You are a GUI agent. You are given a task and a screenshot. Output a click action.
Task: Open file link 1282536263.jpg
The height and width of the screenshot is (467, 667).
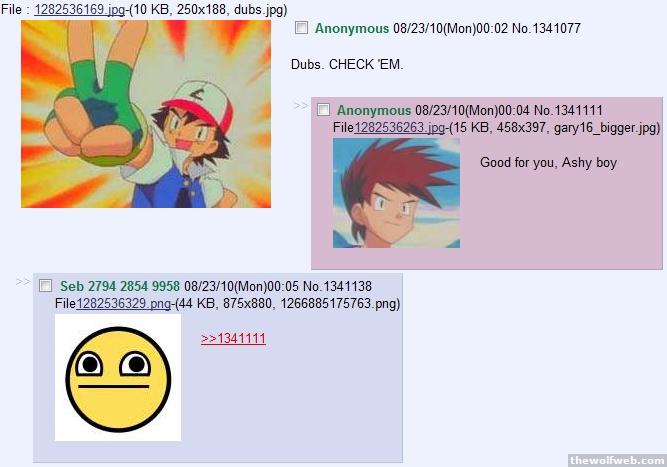coord(399,128)
